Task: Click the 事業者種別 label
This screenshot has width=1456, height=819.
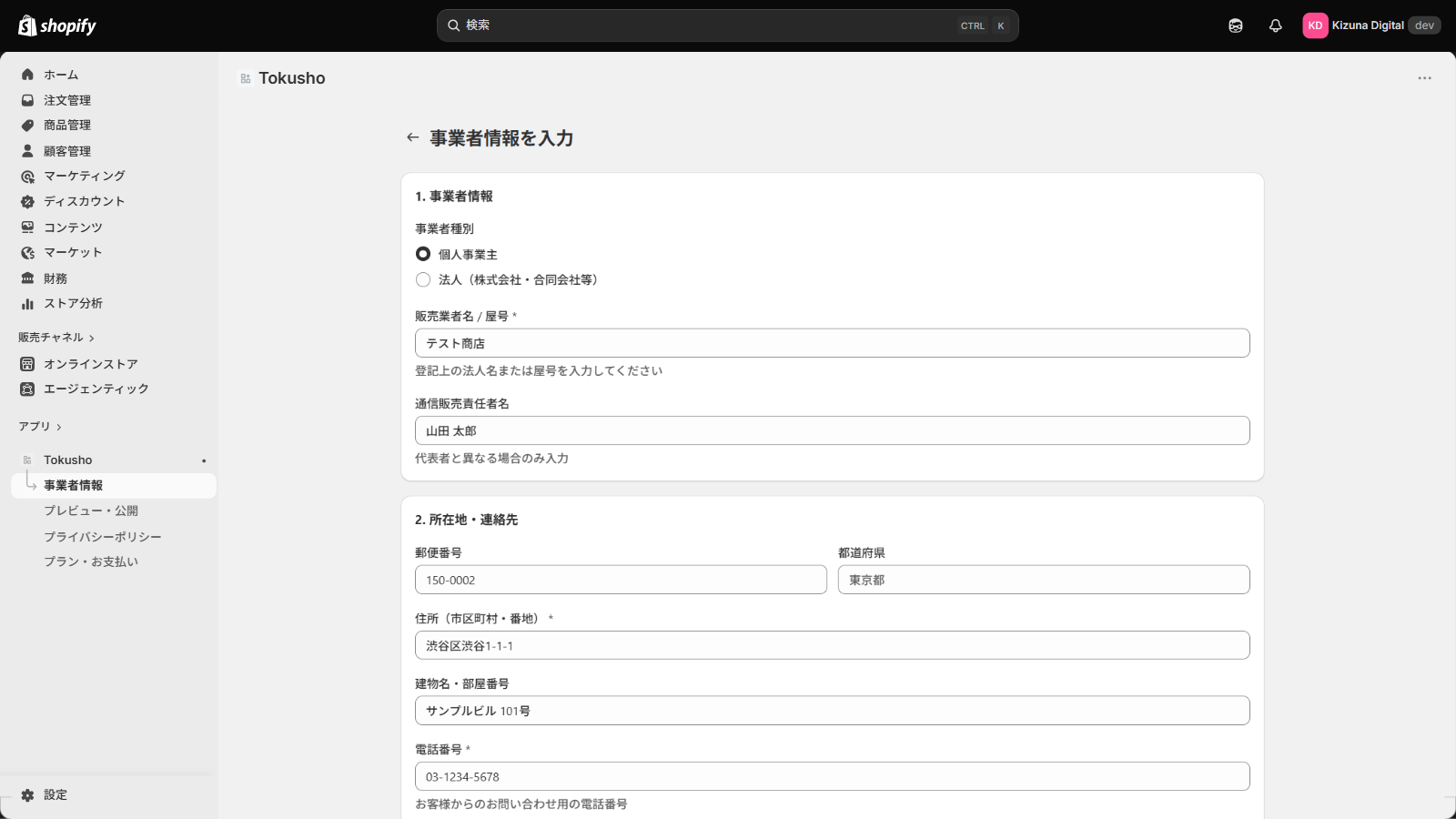Action: [444, 229]
